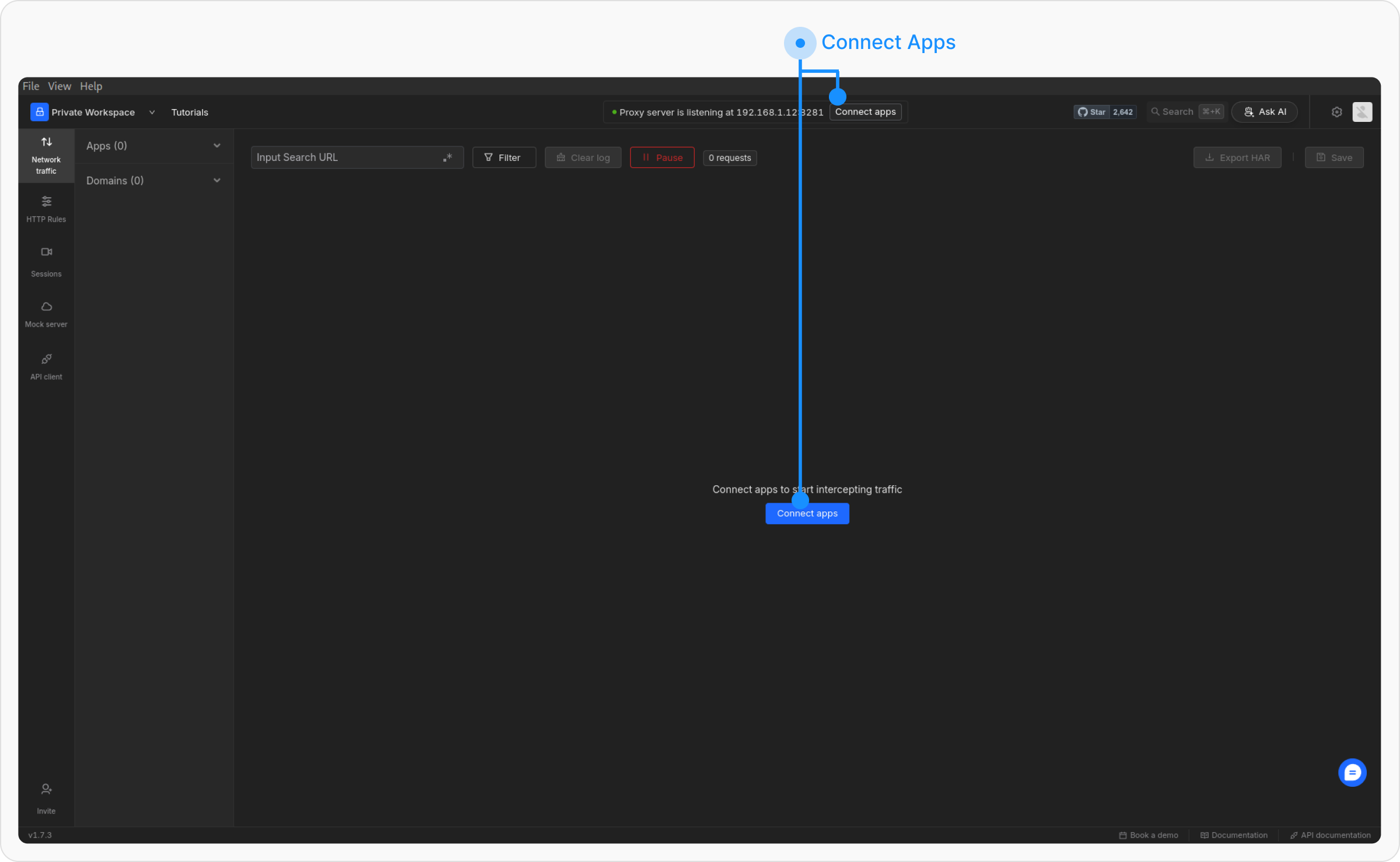Open the Filter button
The height and width of the screenshot is (862, 1400).
[503, 157]
